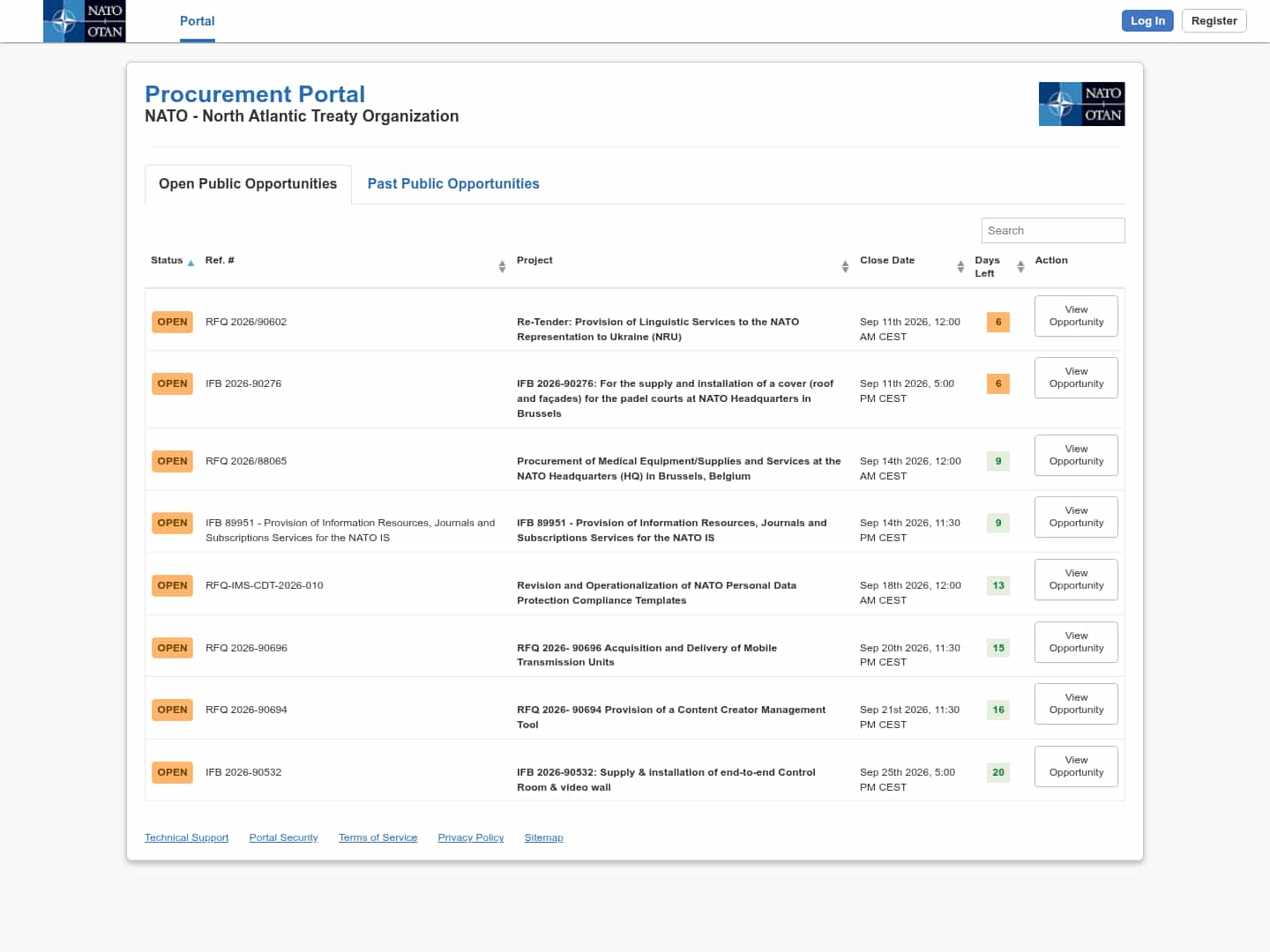
Task: Click the Register button
Action: (1214, 21)
